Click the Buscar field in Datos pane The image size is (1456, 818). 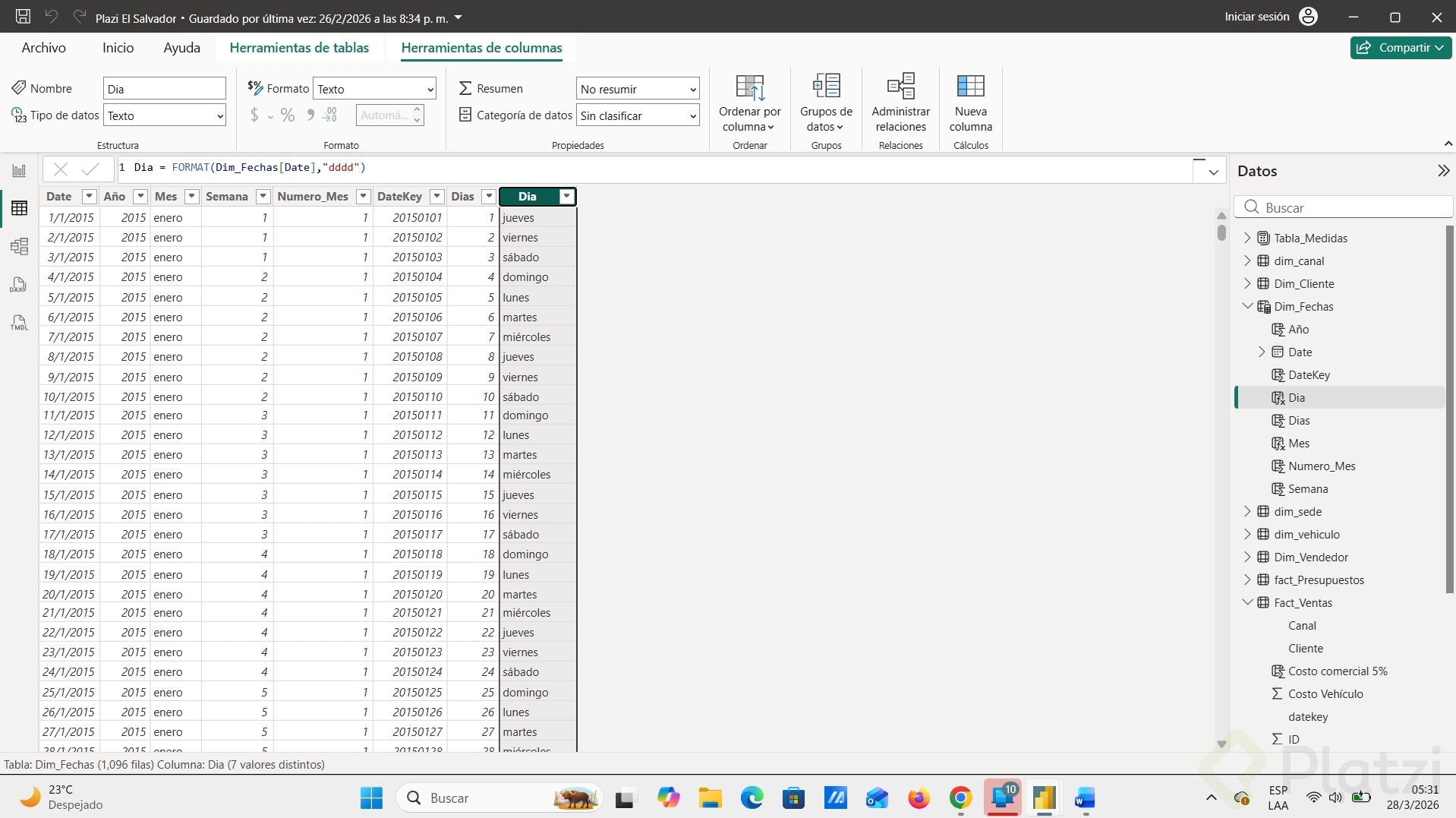coord(1351,207)
